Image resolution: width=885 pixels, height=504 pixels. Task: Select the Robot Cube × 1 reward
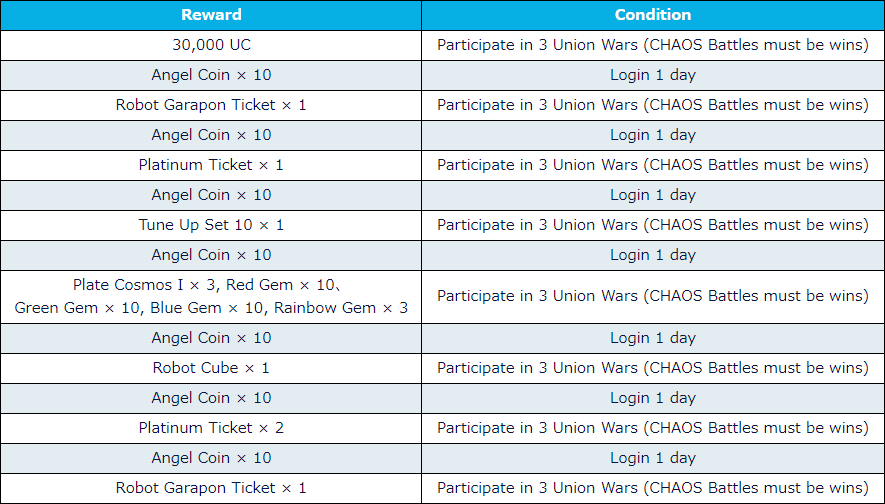pyautogui.click(x=211, y=368)
